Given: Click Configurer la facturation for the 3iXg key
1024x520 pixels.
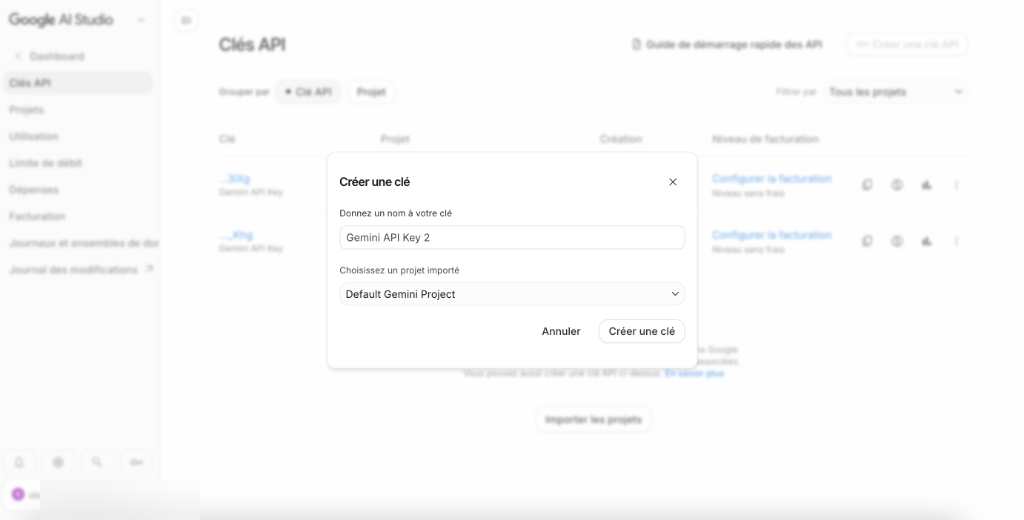Looking at the screenshot, I should 772,179.
